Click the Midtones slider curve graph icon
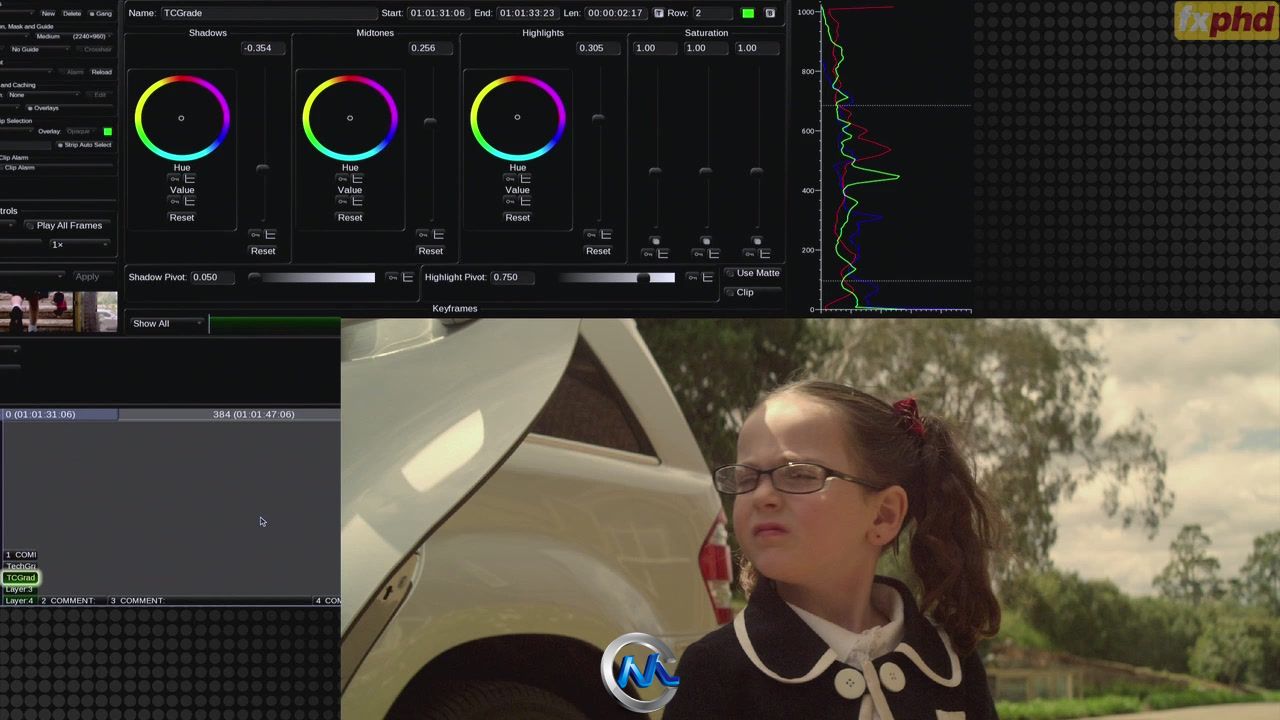Screen dimensions: 1280x720 click(x=438, y=235)
